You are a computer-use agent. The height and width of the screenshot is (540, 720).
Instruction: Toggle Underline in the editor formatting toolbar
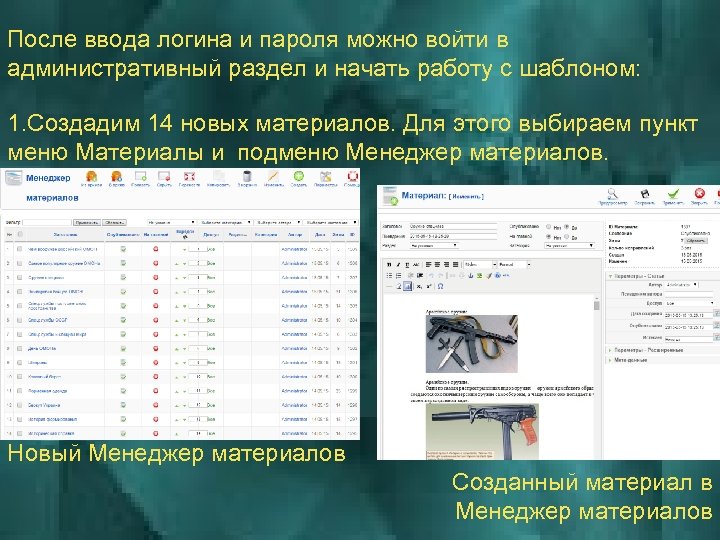407,265
